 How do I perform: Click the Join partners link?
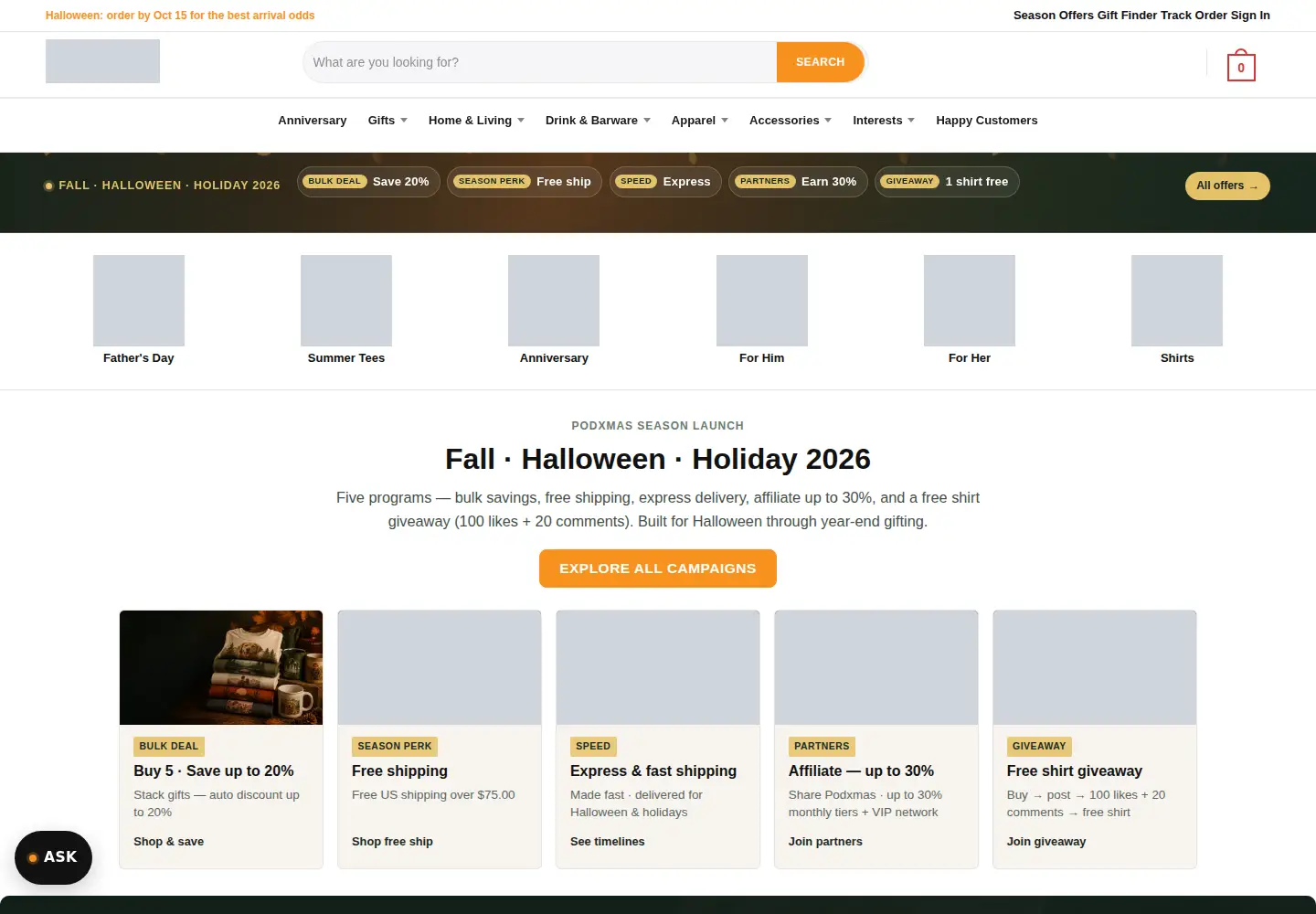coord(825,842)
